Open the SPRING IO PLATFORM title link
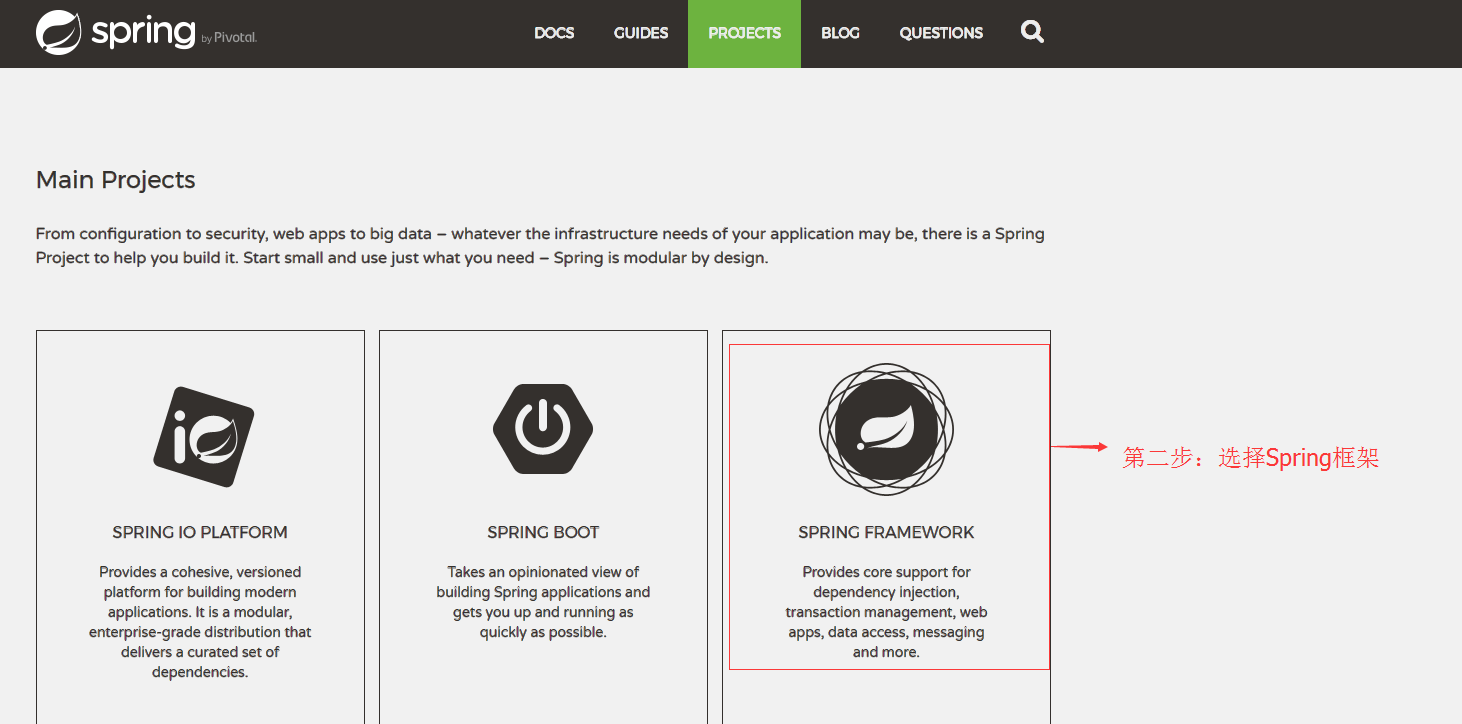 click(x=200, y=532)
